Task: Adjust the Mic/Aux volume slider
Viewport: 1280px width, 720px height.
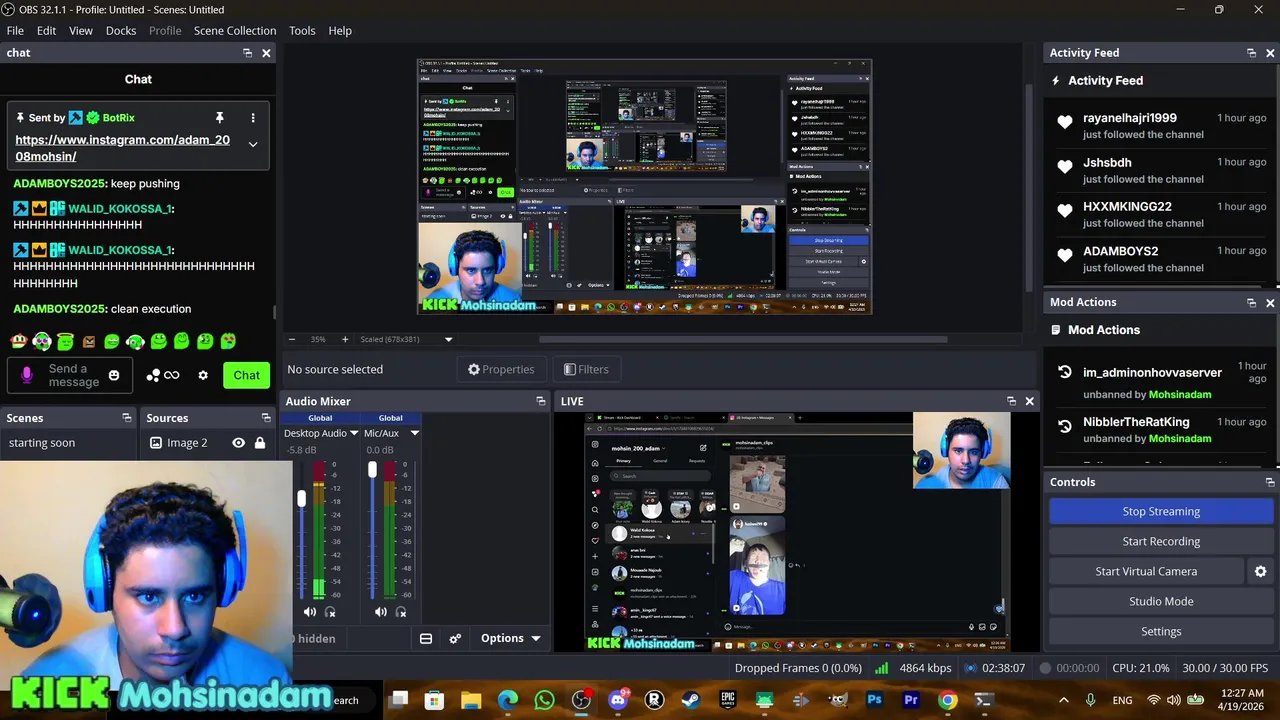Action: pos(372,470)
